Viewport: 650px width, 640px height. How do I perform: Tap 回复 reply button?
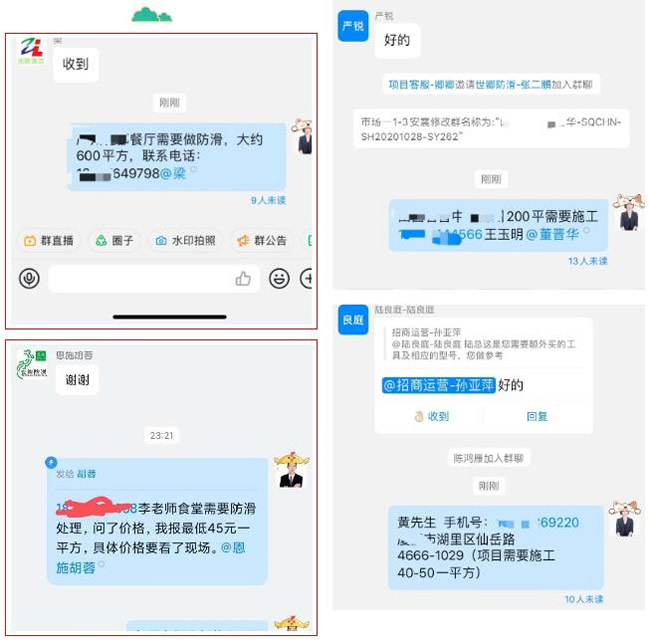(x=537, y=416)
